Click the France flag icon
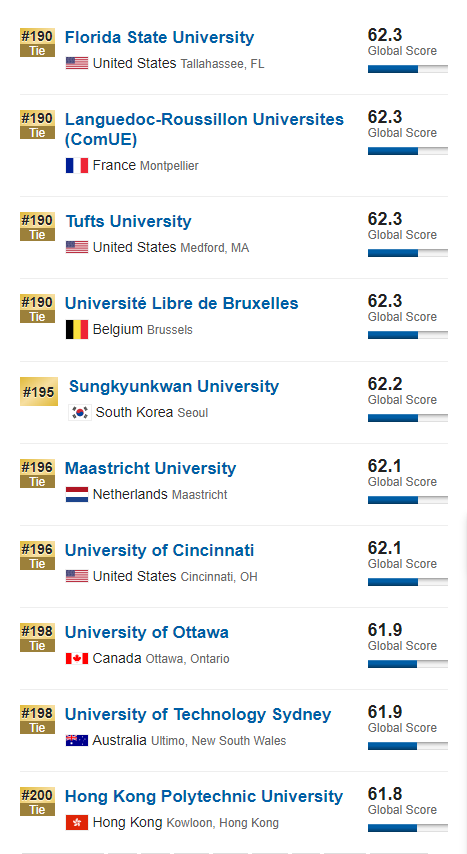This screenshot has width=467, height=854. (77, 166)
